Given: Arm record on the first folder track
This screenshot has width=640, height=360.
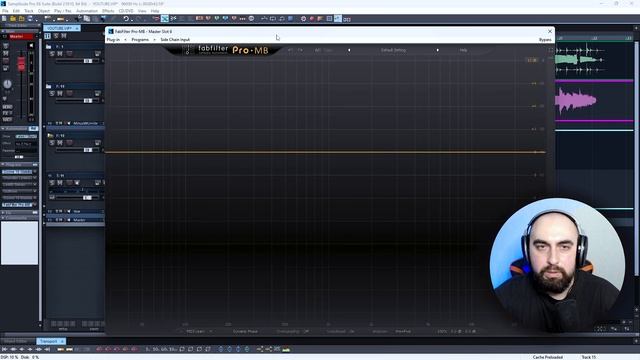Looking at the screenshot, I should (x=69, y=54).
